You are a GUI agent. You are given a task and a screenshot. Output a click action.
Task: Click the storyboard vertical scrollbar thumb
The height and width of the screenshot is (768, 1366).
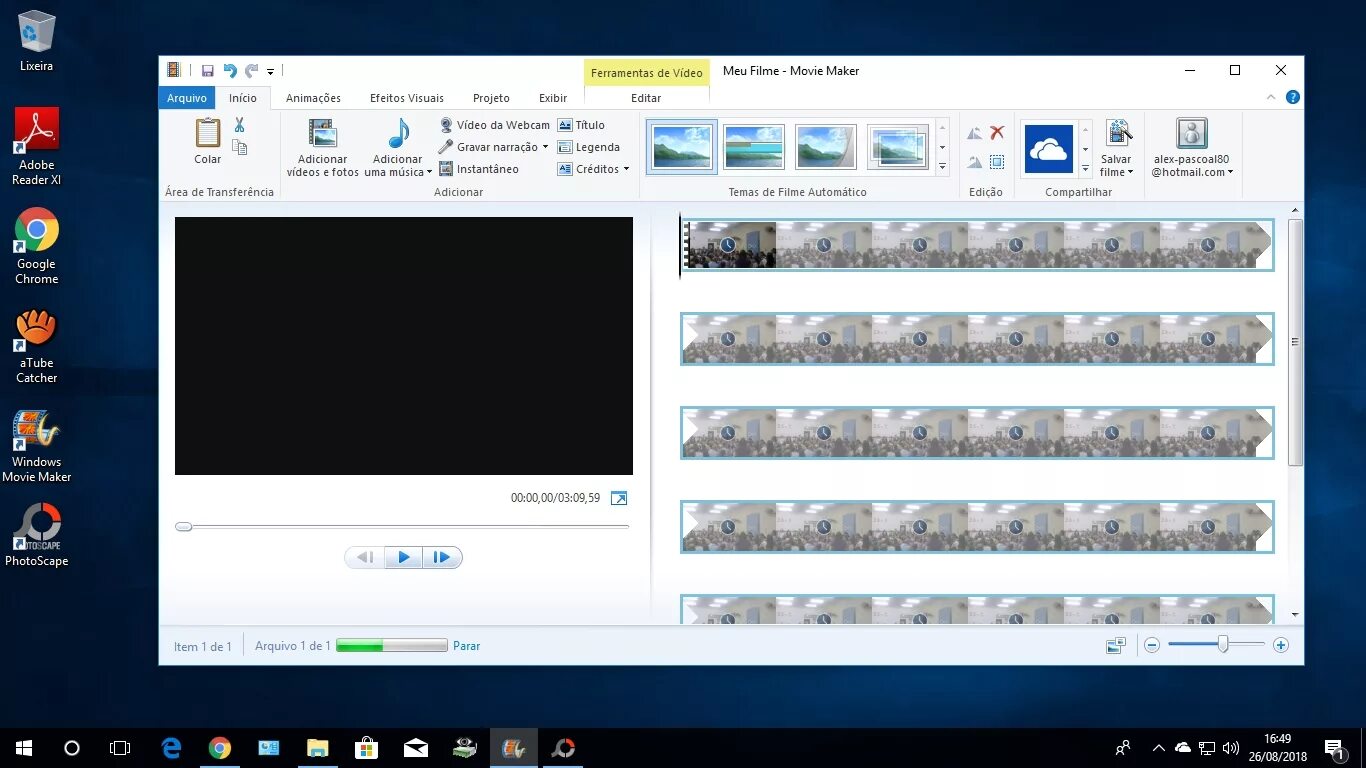tap(1296, 342)
